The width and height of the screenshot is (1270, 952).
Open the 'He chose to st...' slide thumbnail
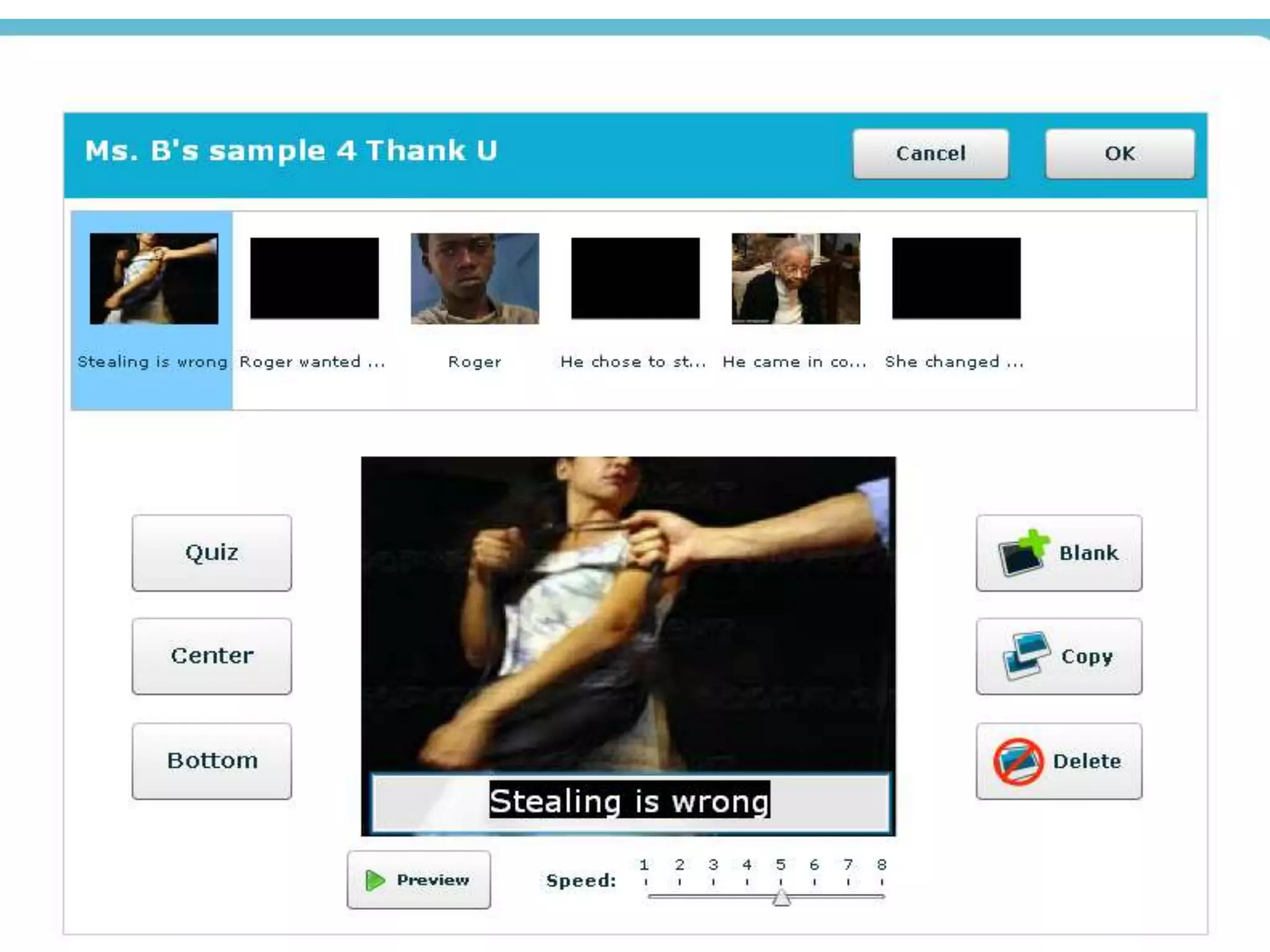click(635, 279)
